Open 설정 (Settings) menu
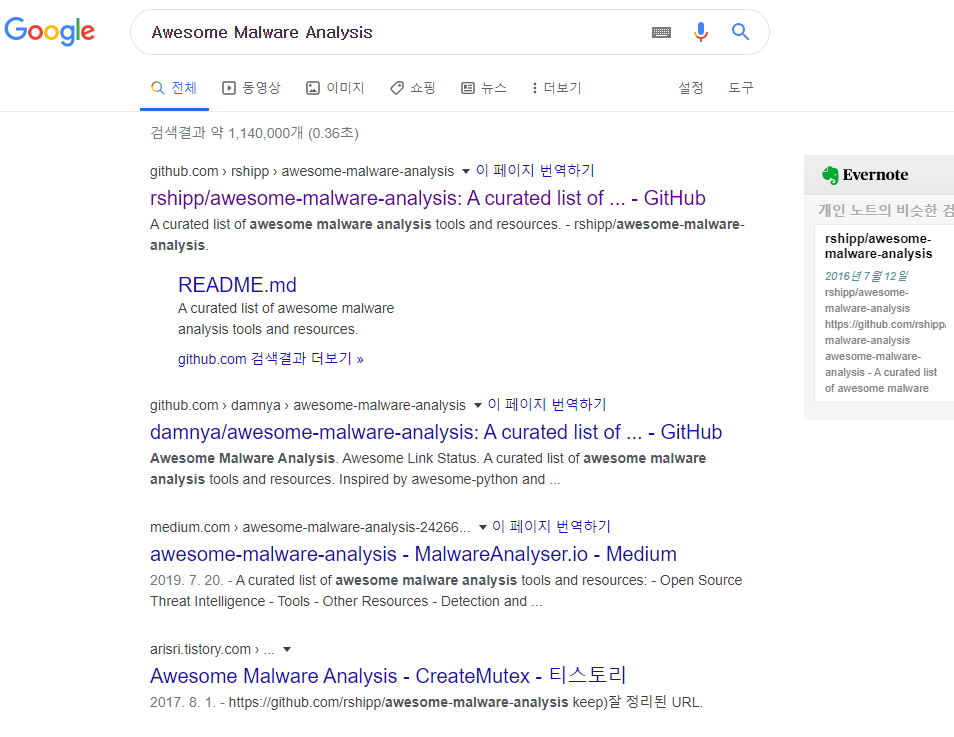 coord(691,88)
